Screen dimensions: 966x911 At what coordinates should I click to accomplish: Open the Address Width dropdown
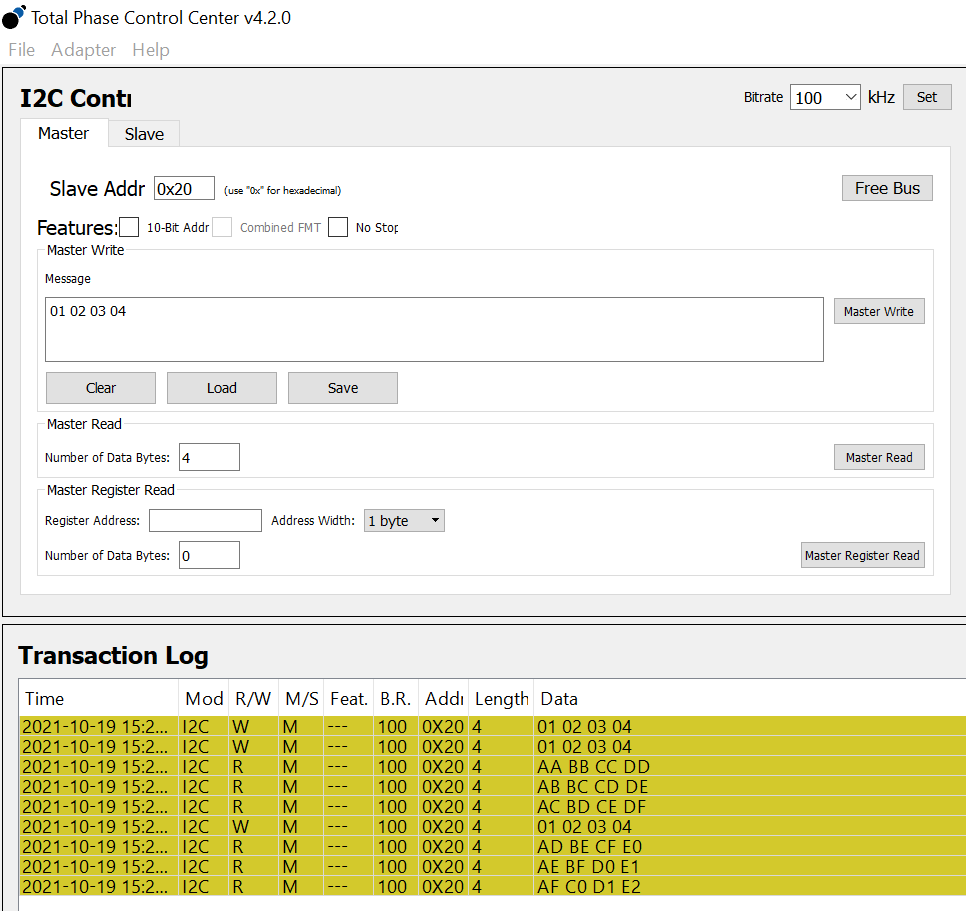pyautogui.click(x=404, y=520)
